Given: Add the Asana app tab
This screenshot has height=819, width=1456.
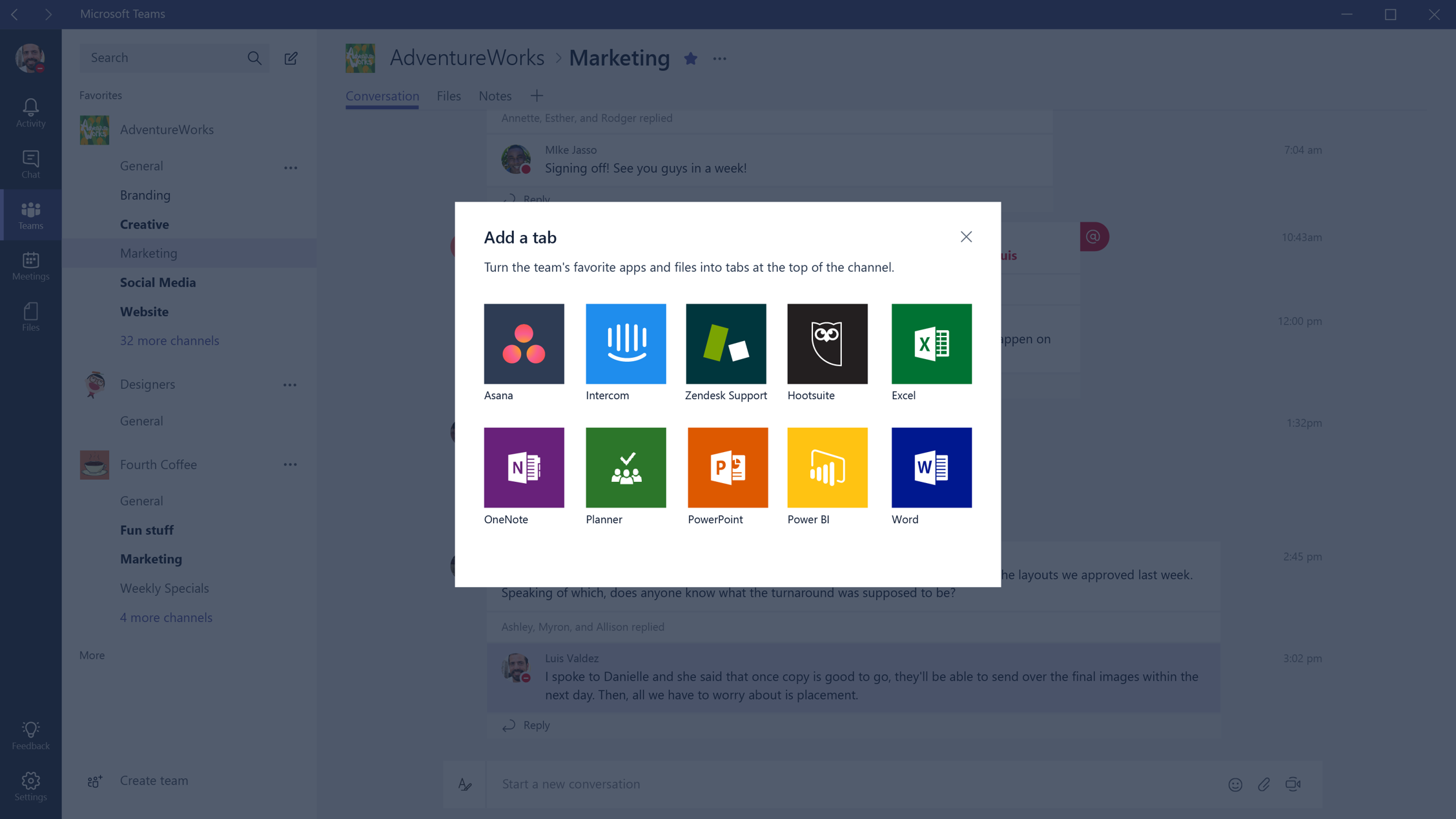Looking at the screenshot, I should click(524, 344).
